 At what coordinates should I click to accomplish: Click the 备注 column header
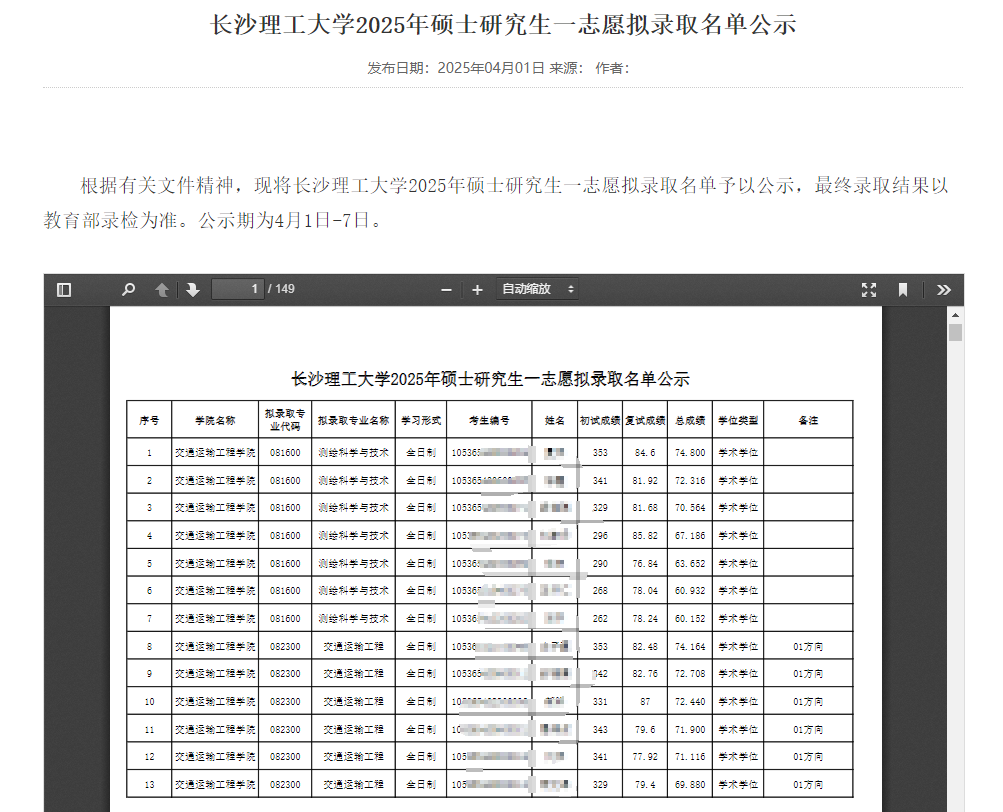click(x=809, y=420)
